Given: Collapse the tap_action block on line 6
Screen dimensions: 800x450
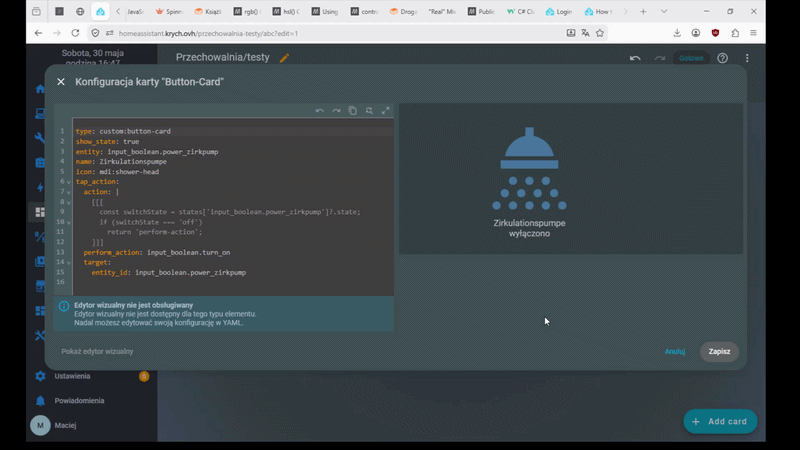Looking at the screenshot, I should pyautogui.click(x=69, y=182).
